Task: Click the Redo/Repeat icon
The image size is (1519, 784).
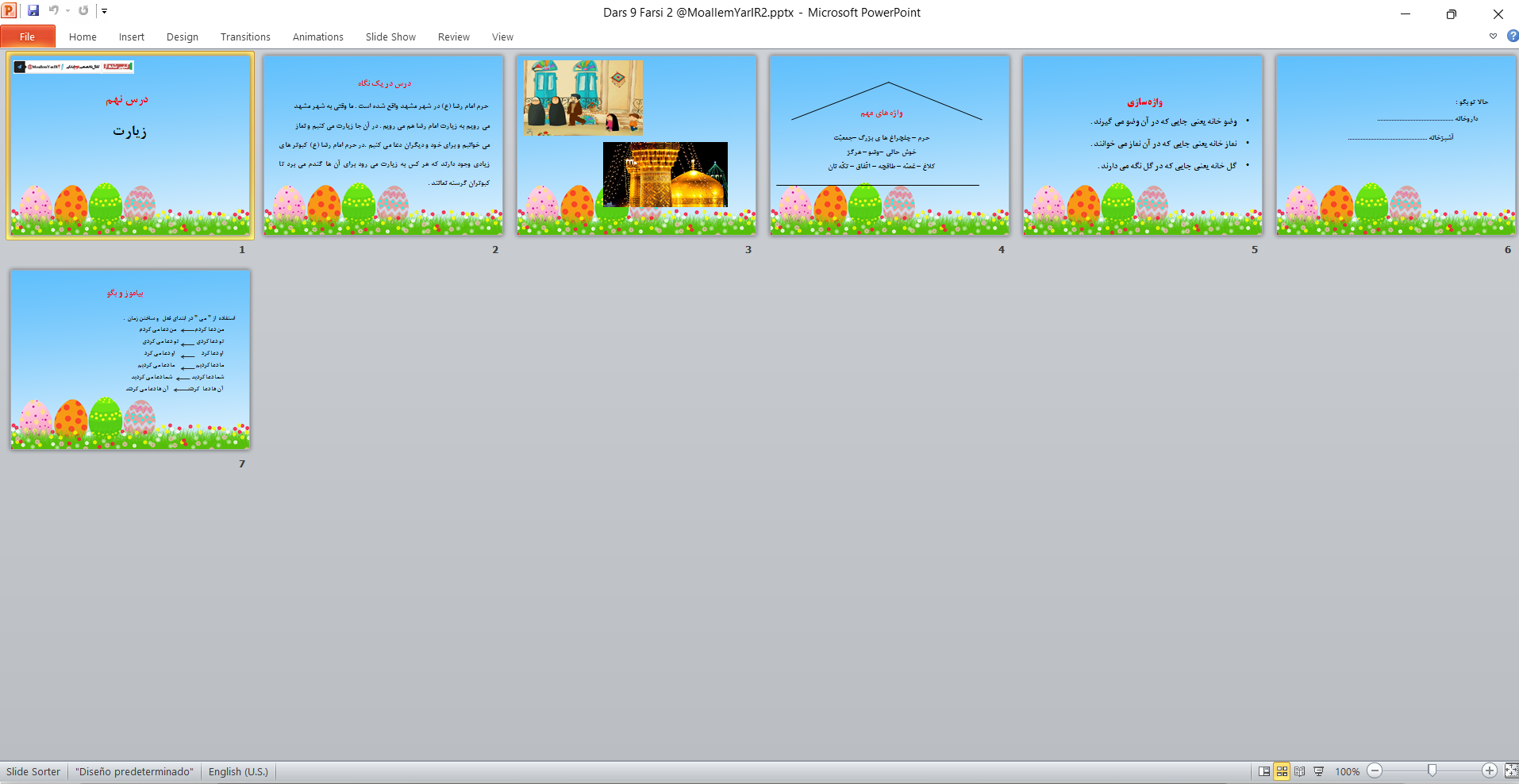Action: coord(83,11)
